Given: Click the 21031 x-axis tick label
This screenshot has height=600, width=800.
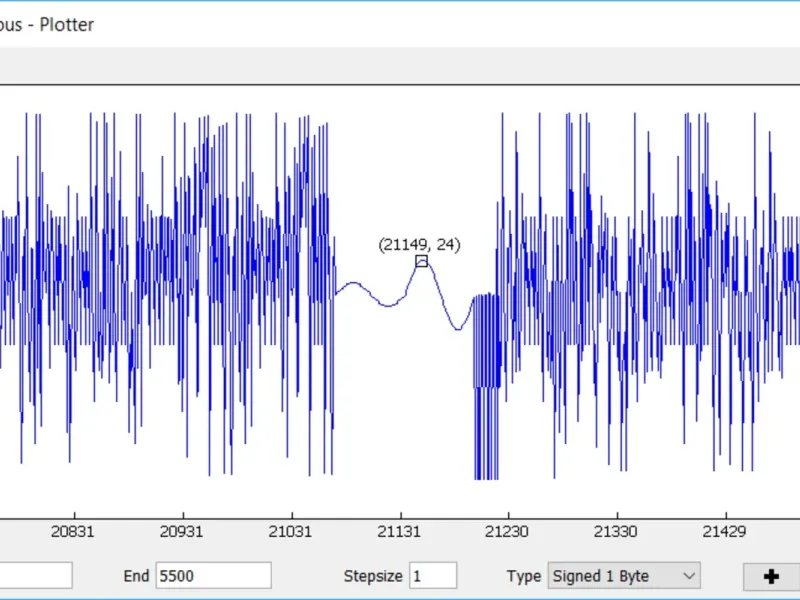Looking at the screenshot, I should point(290,532).
